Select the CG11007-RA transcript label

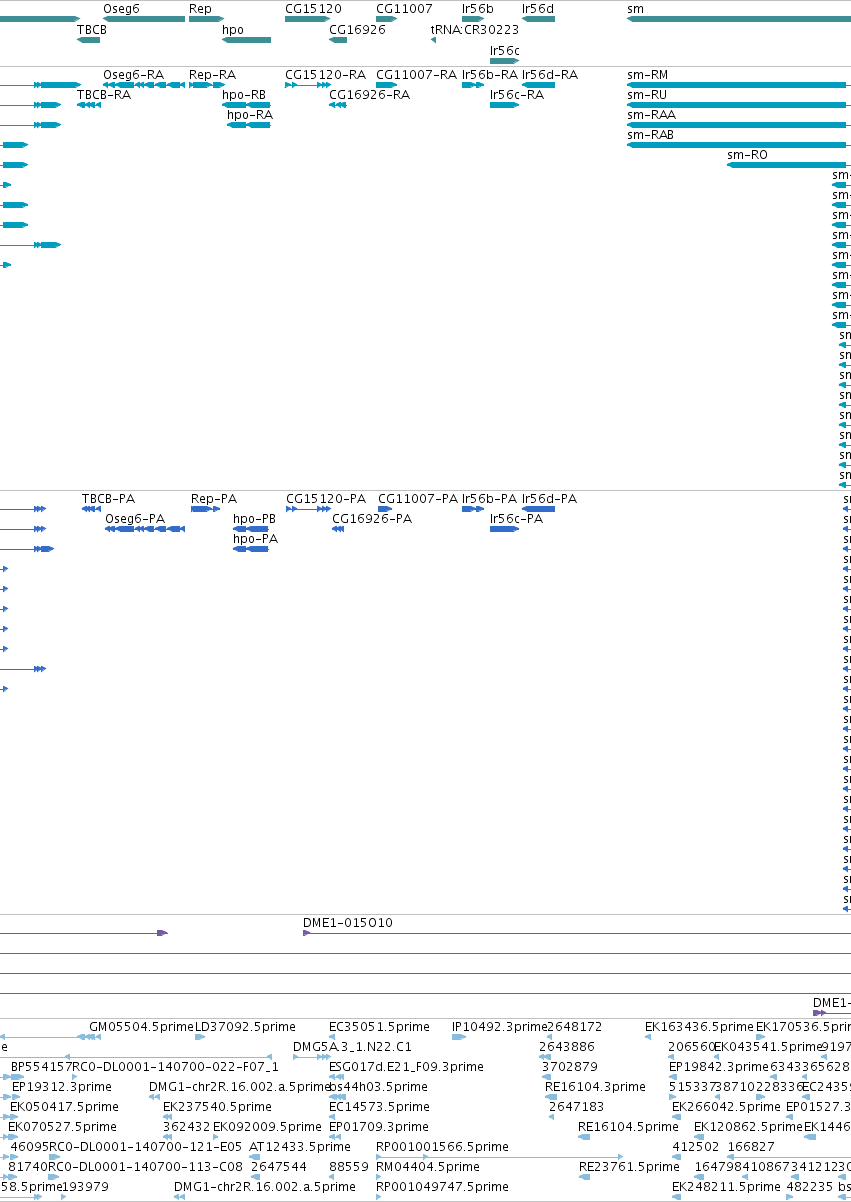tap(416, 75)
